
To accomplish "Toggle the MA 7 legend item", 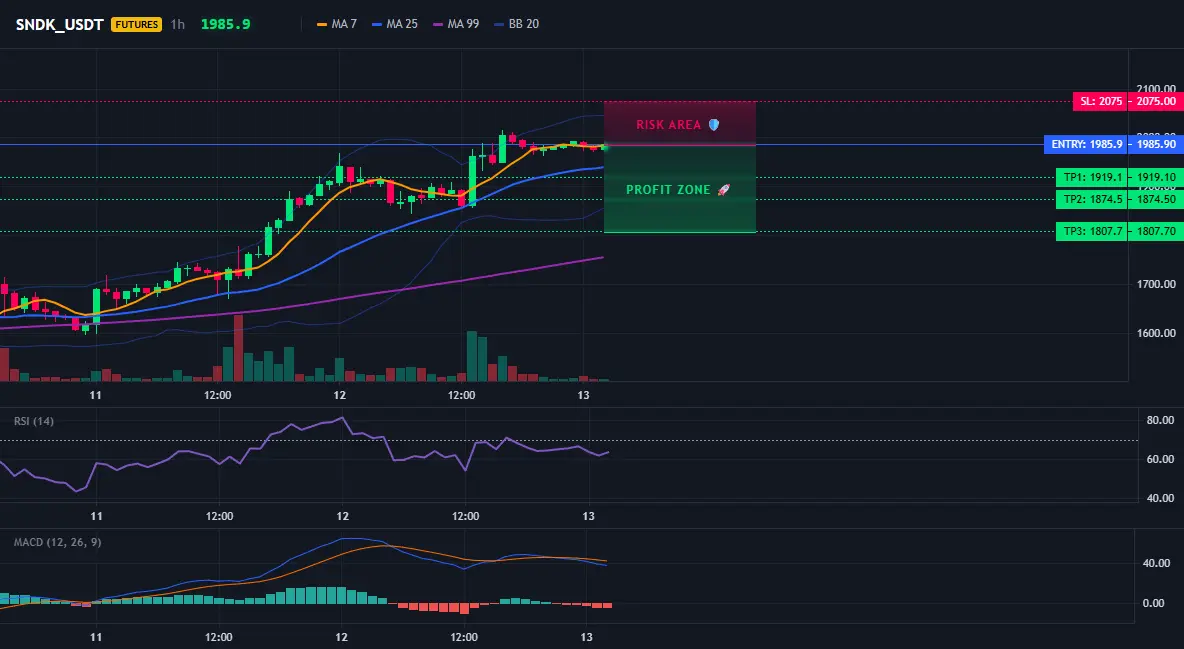I will coord(337,24).
